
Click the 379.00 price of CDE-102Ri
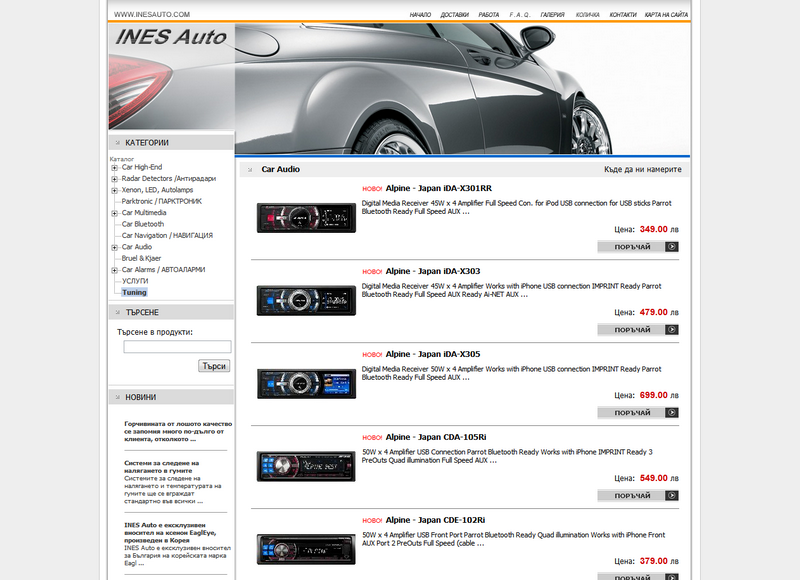point(654,561)
